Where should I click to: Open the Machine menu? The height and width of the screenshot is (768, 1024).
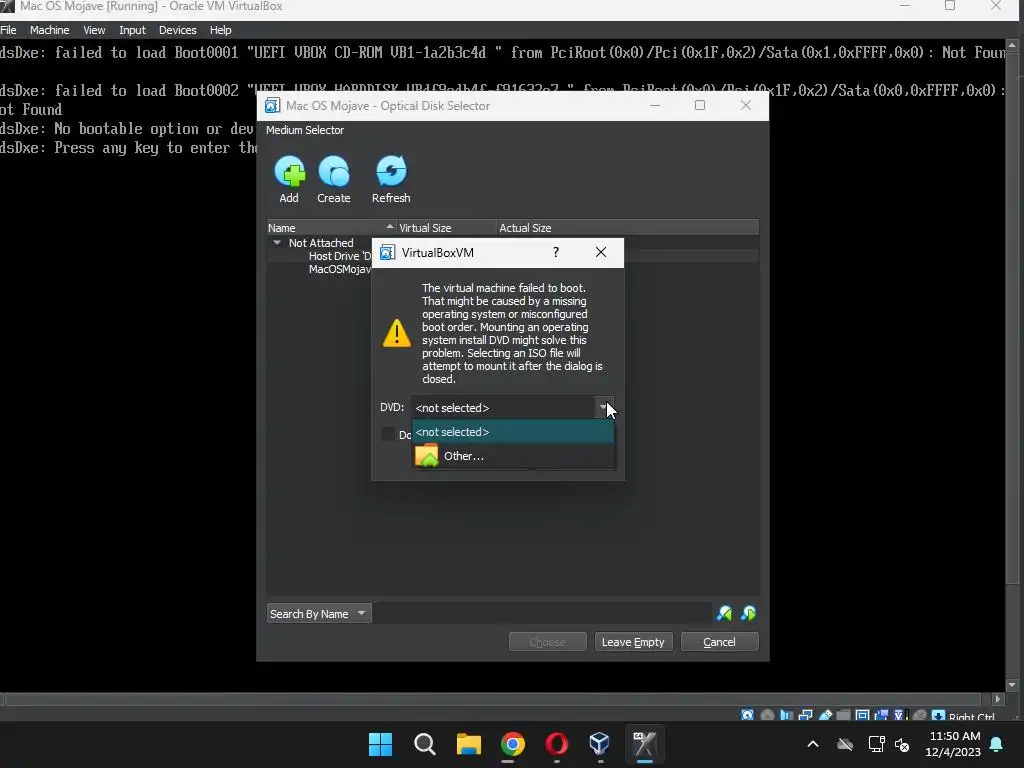pos(50,30)
